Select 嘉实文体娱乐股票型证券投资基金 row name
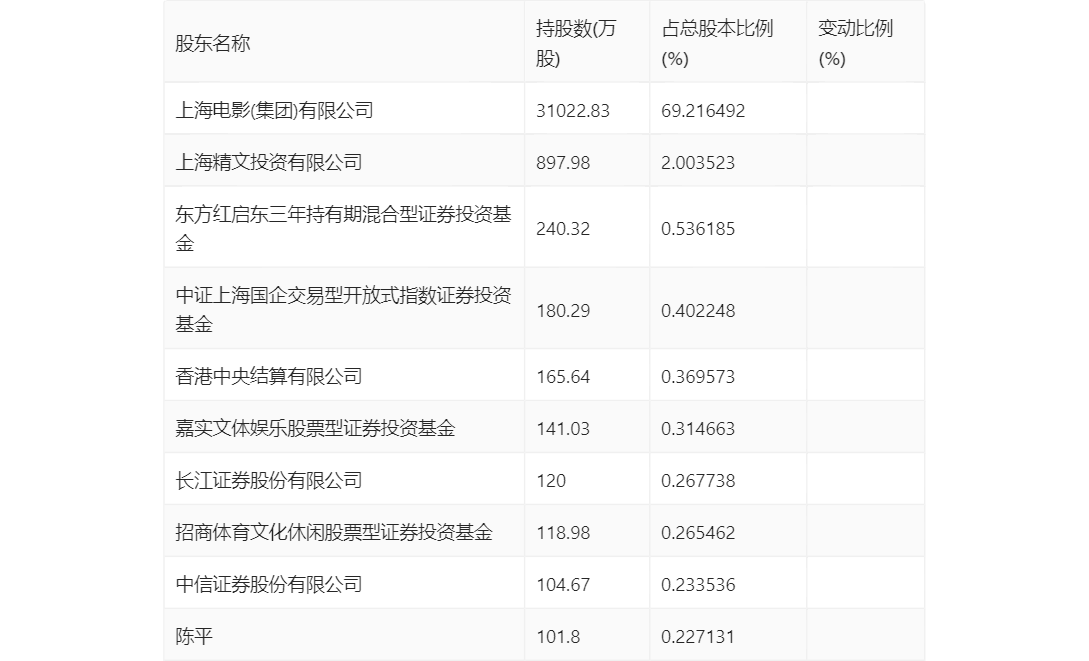 click(x=315, y=428)
